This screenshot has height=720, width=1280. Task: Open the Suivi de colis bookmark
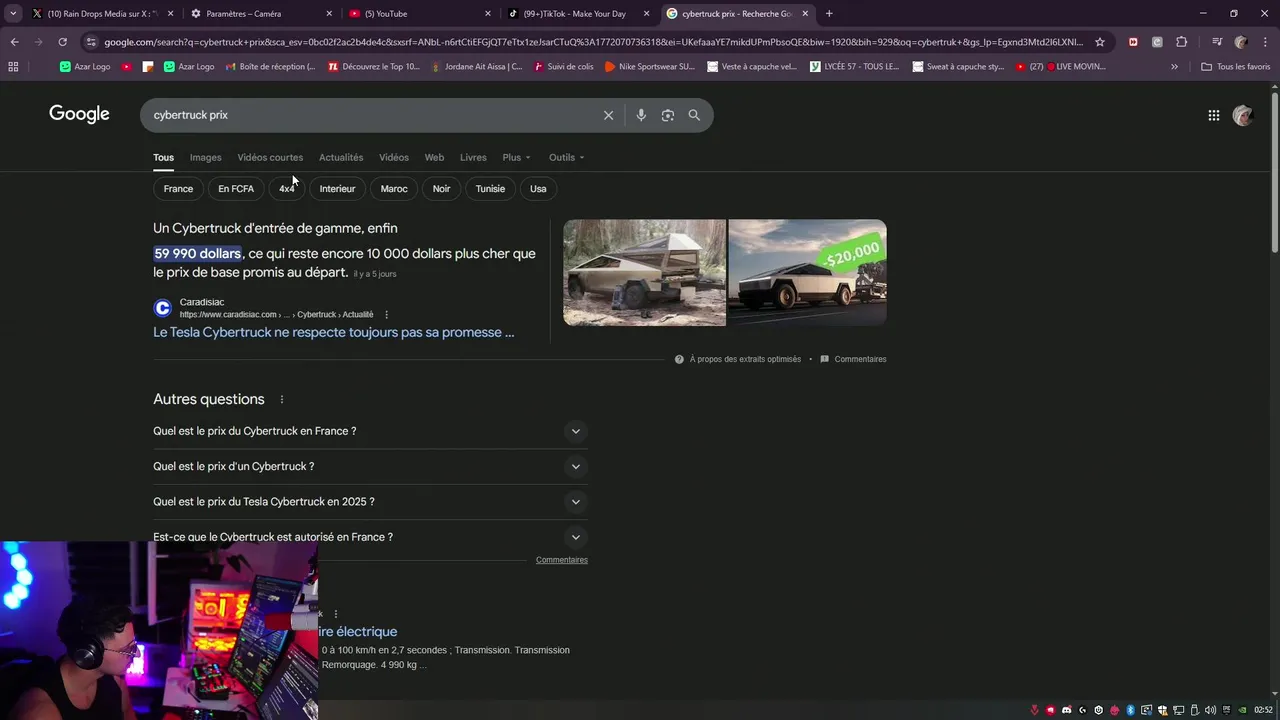coord(563,67)
